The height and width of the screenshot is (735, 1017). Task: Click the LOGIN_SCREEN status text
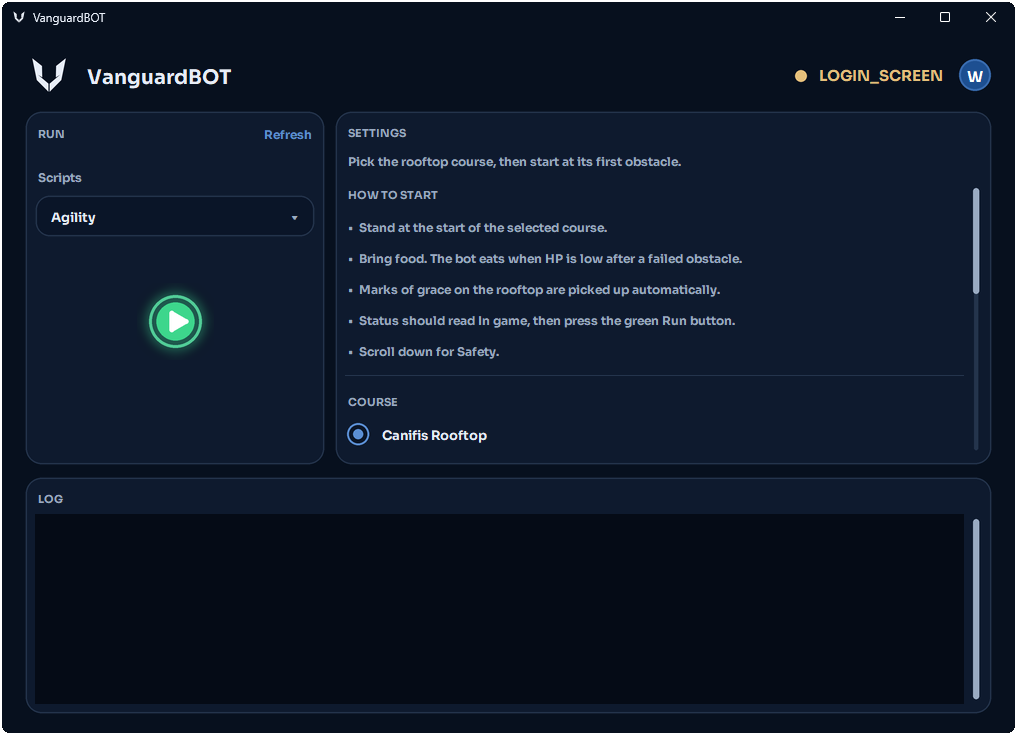coord(880,76)
